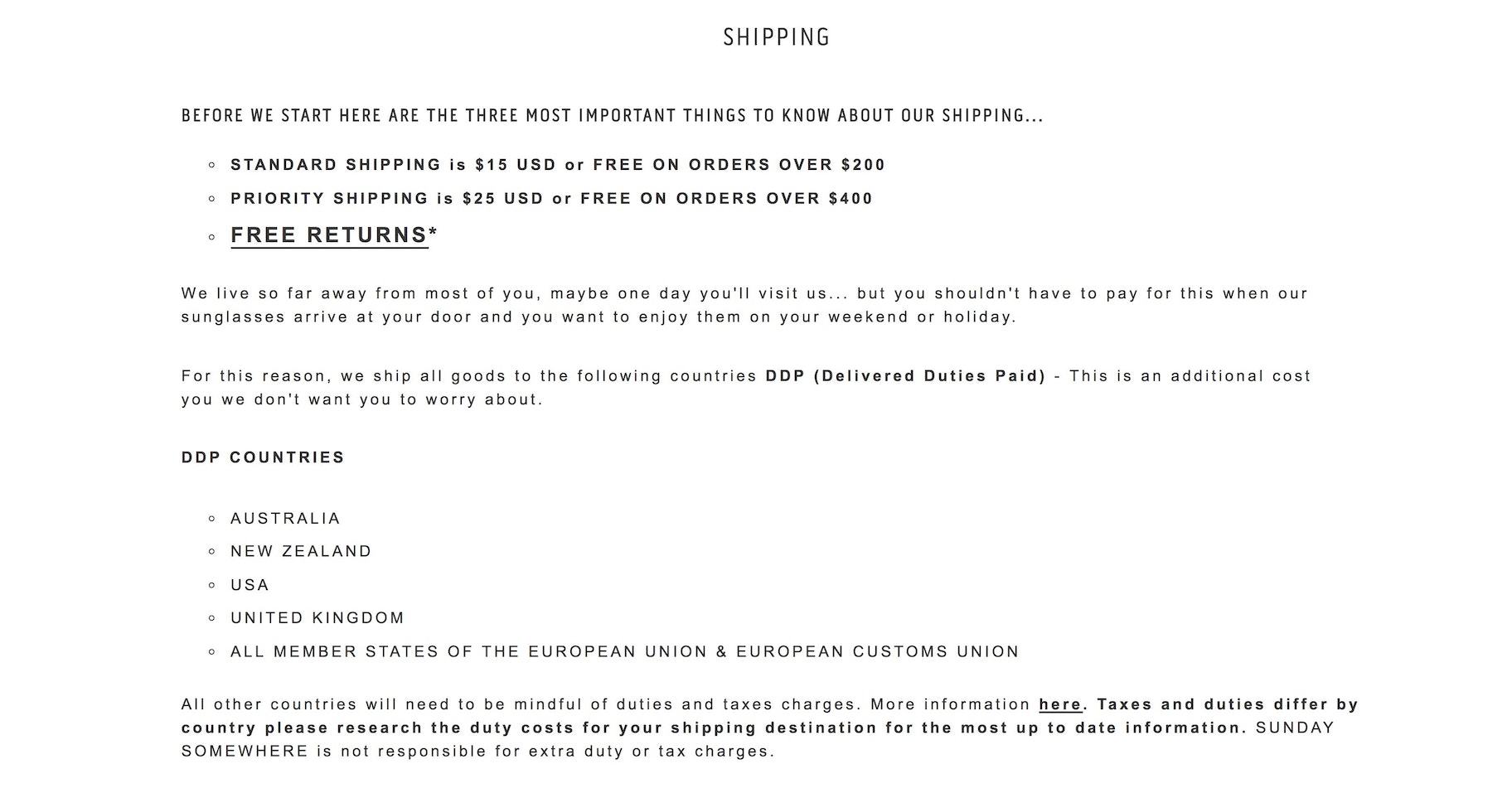1512x793 pixels.
Task: Click AUSTRALIA in the country list
Action: [x=285, y=519]
